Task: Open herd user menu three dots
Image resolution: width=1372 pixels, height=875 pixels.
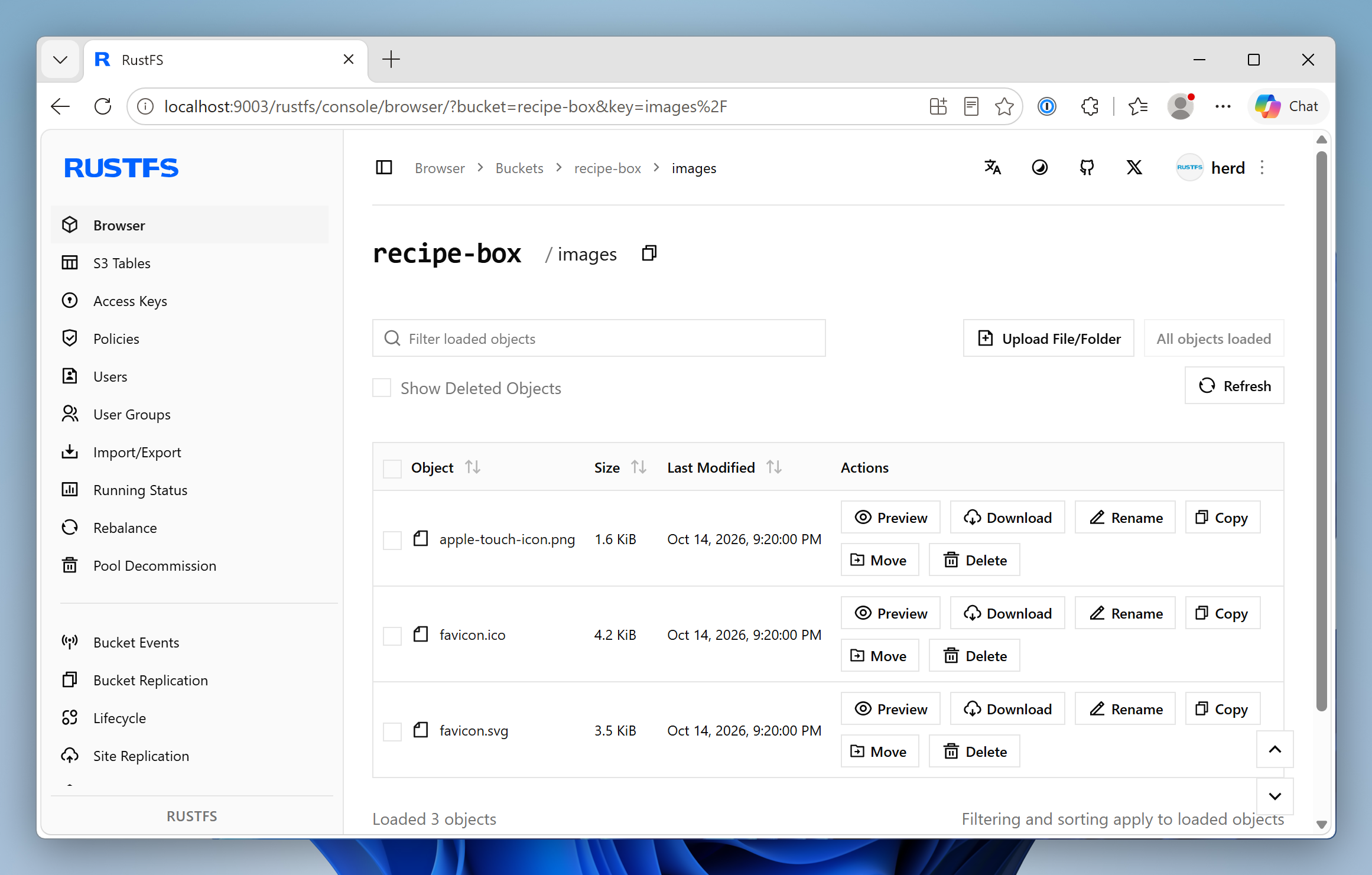Action: tap(1262, 168)
